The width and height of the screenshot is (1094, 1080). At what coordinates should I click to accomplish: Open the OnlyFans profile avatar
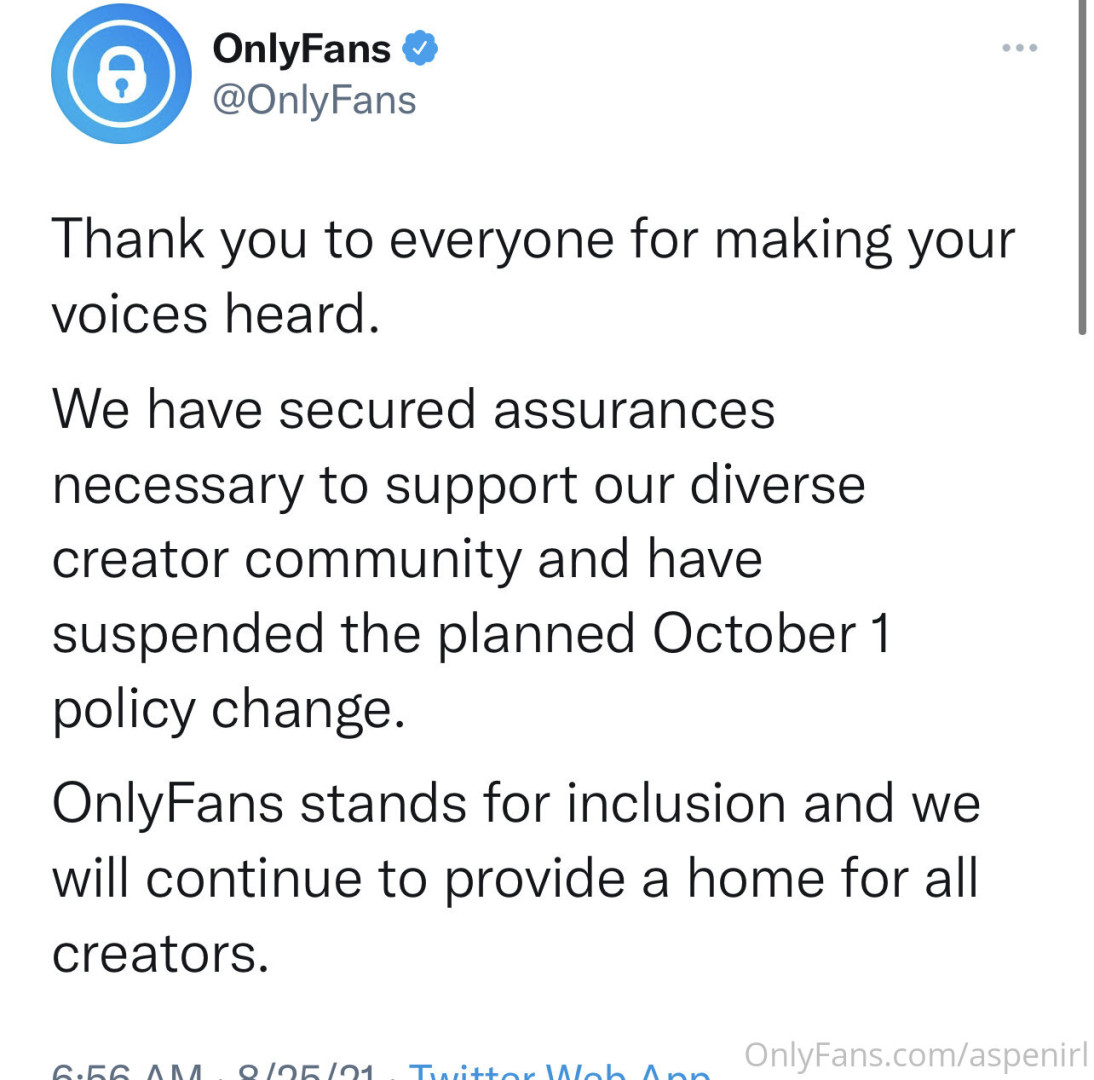[x=121, y=73]
